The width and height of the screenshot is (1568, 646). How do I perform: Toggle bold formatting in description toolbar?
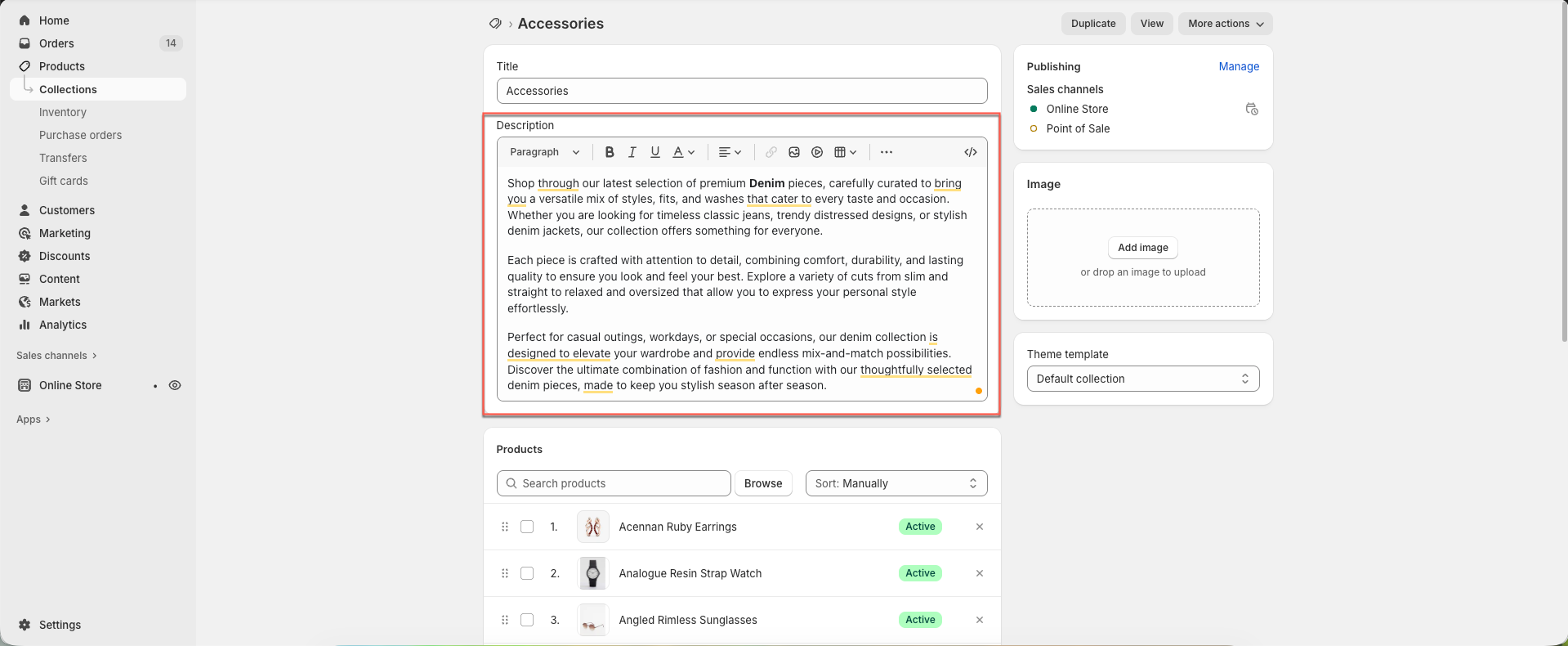[x=609, y=152]
